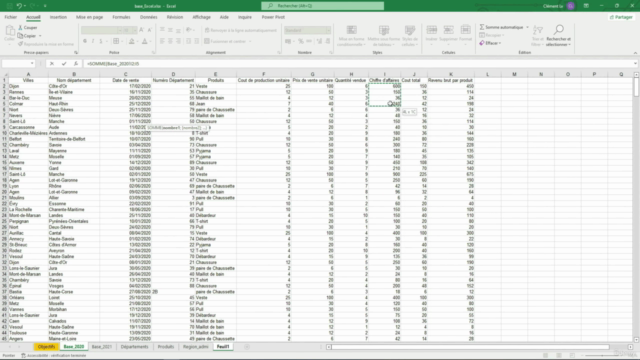Choose font color with the A swatch
The width and height of the screenshot is (640, 360).
[x=144, y=41]
